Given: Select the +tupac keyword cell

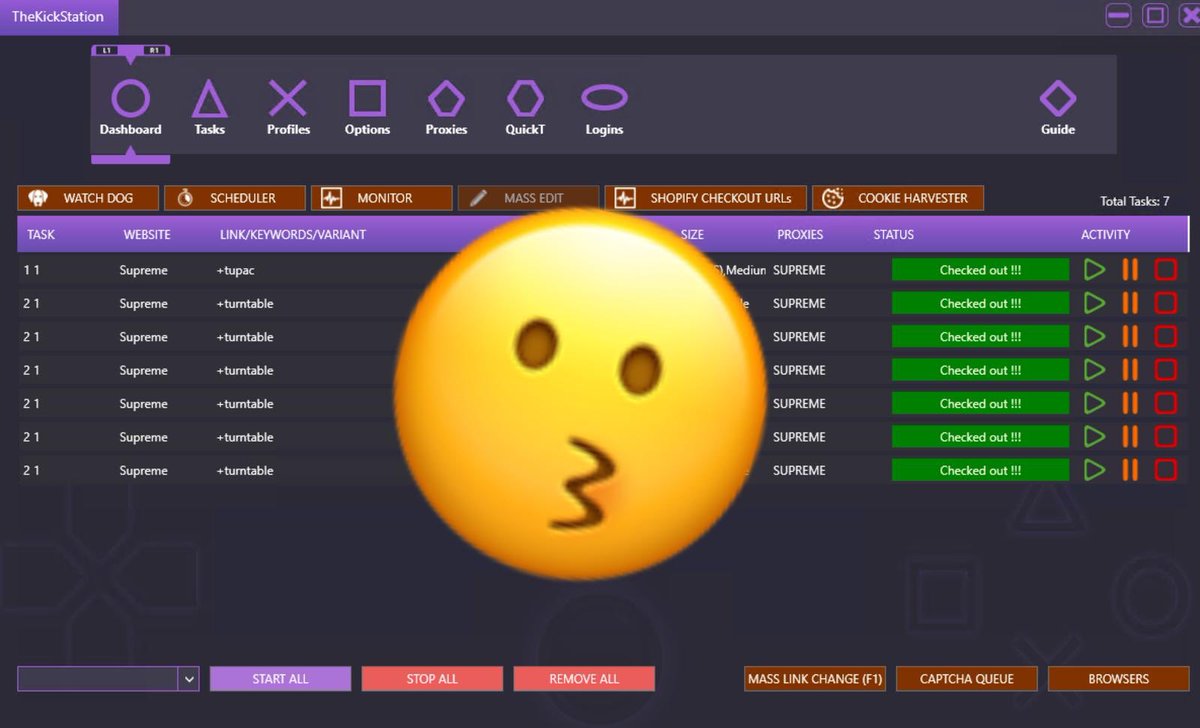Looking at the screenshot, I should click(x=236, y=270).
